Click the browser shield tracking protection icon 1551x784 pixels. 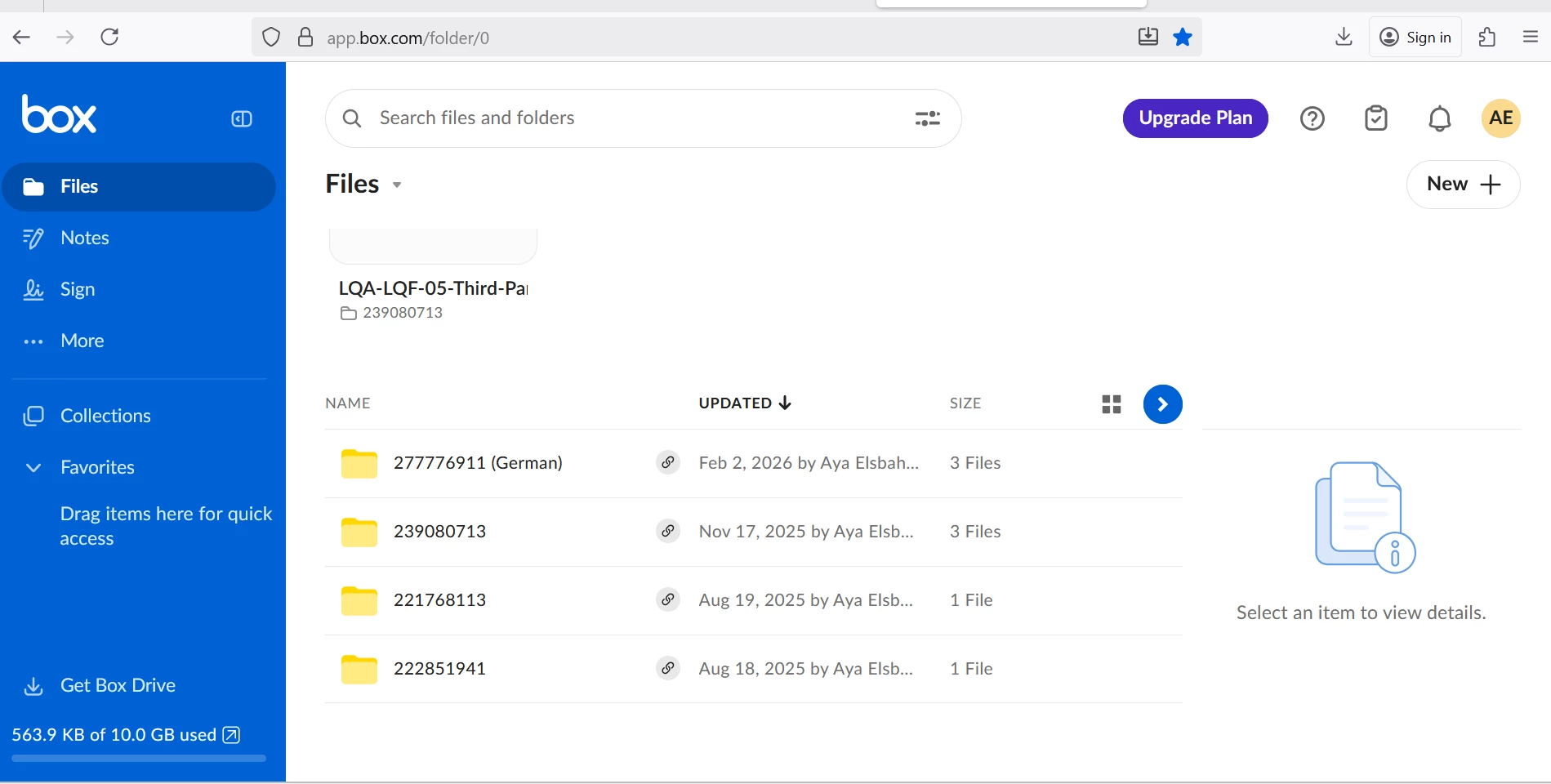(271, 38)
